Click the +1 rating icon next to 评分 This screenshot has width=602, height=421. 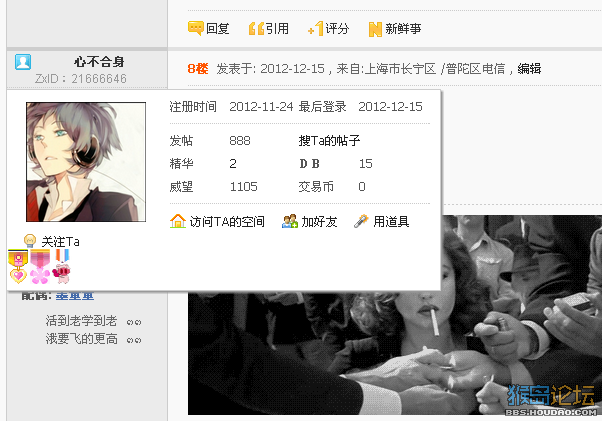pyautogui.click(x=316, y=28)
